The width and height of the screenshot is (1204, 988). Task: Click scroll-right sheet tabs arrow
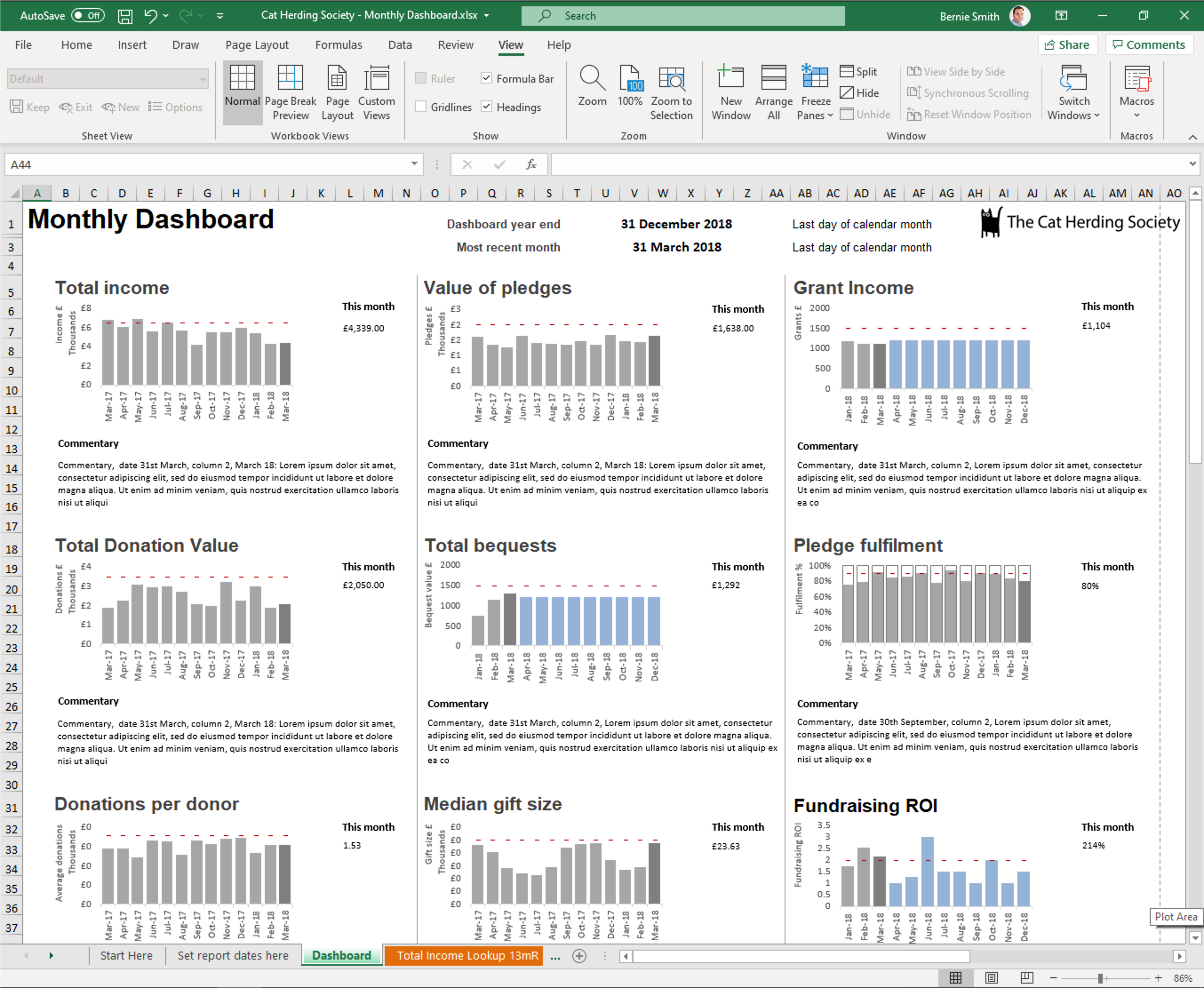[51, 956]
